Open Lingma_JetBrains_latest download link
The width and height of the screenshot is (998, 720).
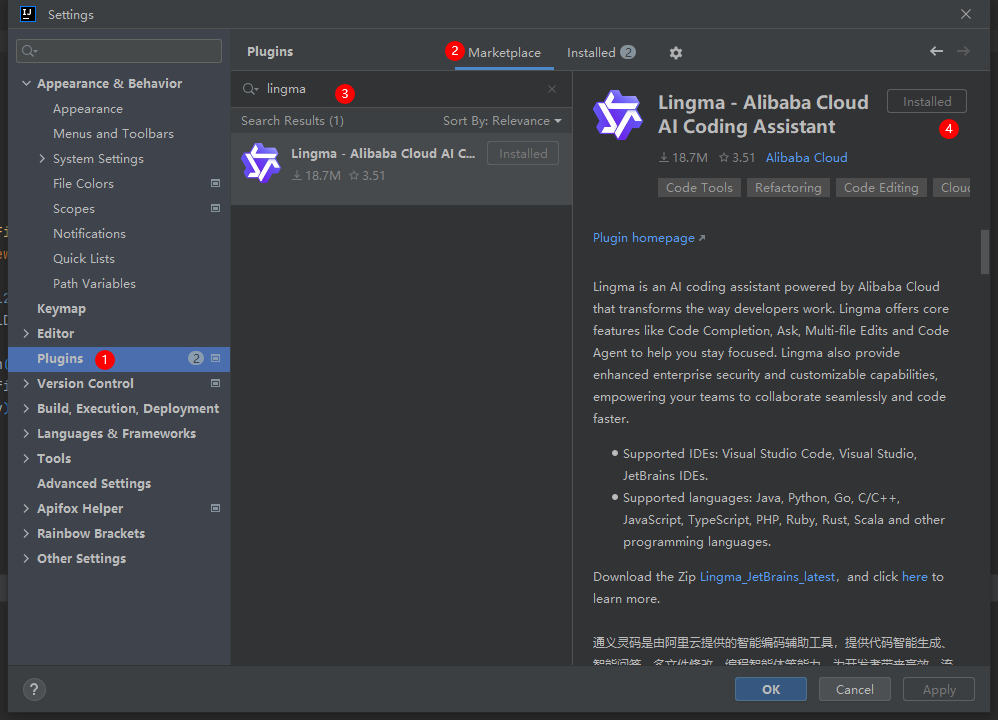pyautogui.click(x=767, y=577)
